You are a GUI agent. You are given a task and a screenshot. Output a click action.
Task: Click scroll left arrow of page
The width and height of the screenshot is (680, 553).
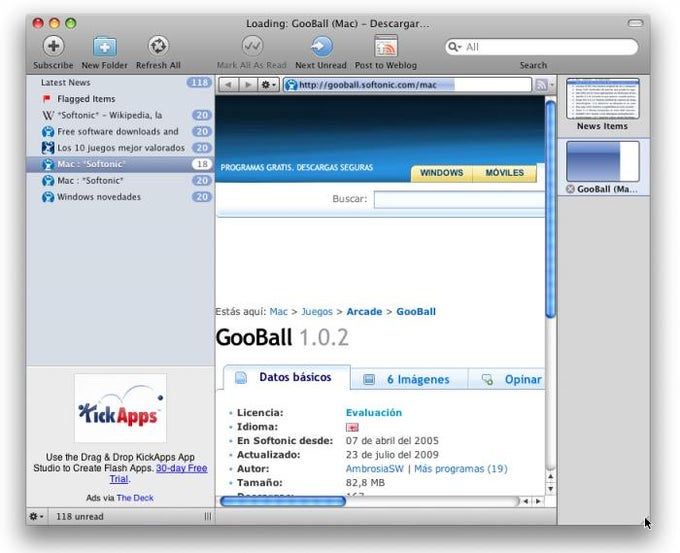[x=526, y=501]
